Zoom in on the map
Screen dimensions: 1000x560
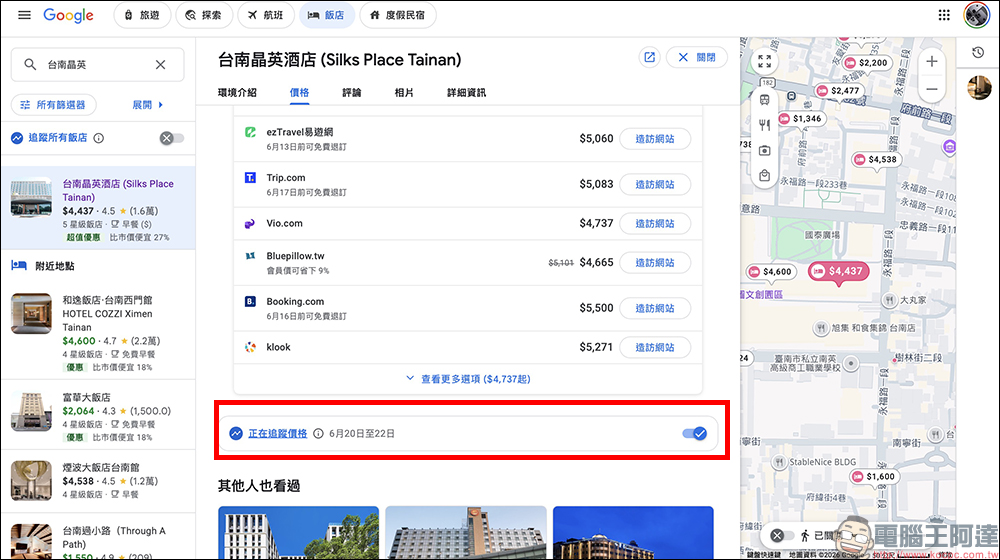pos(932,61)
